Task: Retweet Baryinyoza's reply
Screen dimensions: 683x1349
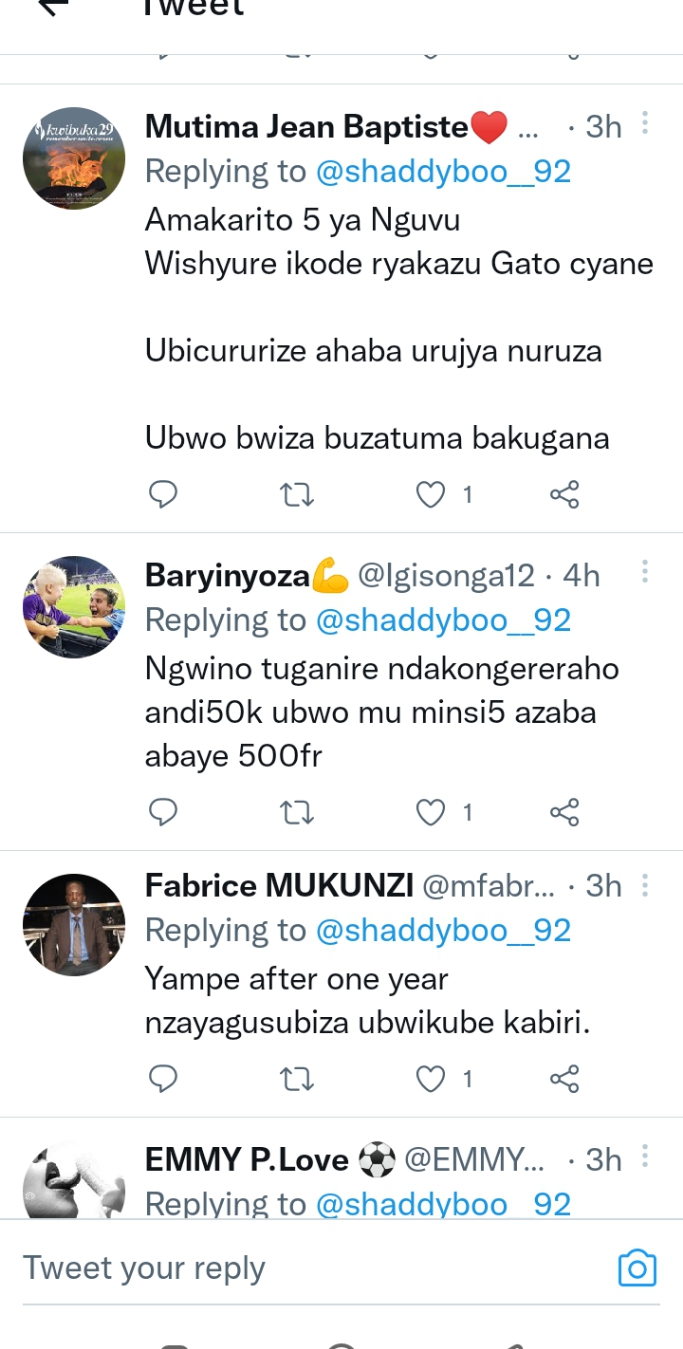Action: pos(297,813)
